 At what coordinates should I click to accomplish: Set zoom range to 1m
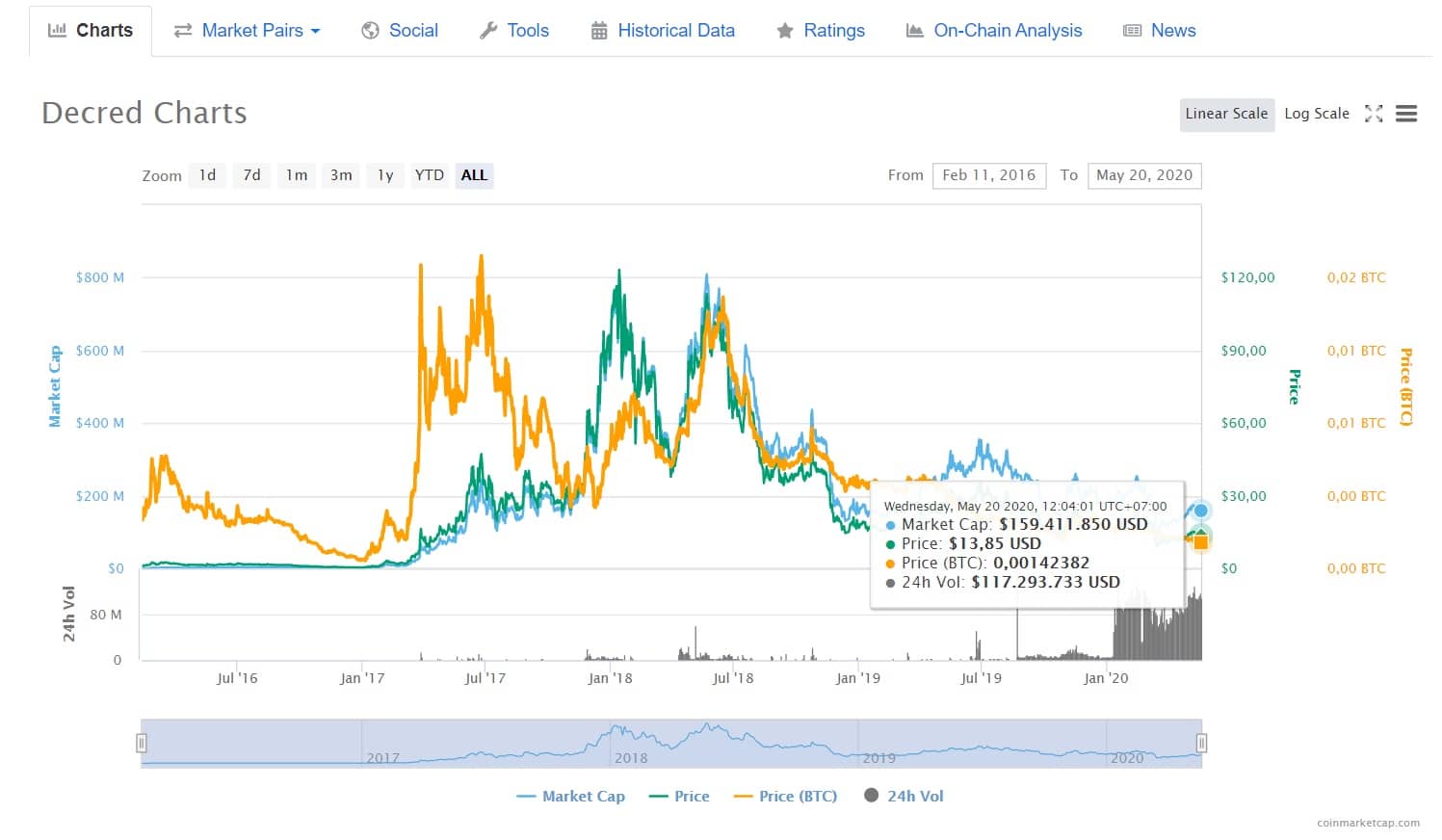click(x=297, y=175)
